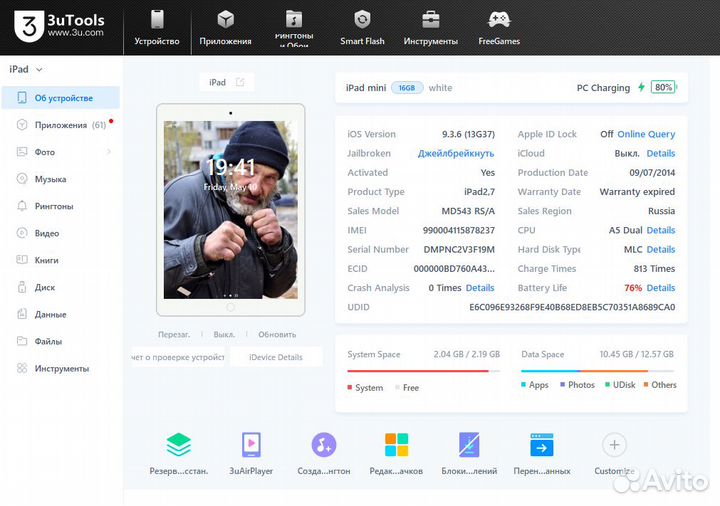Image resolution: width=720 pixels, height=506 pixels.
Task: Open Перен...анных data transfer tool
Action: [542, 453]
